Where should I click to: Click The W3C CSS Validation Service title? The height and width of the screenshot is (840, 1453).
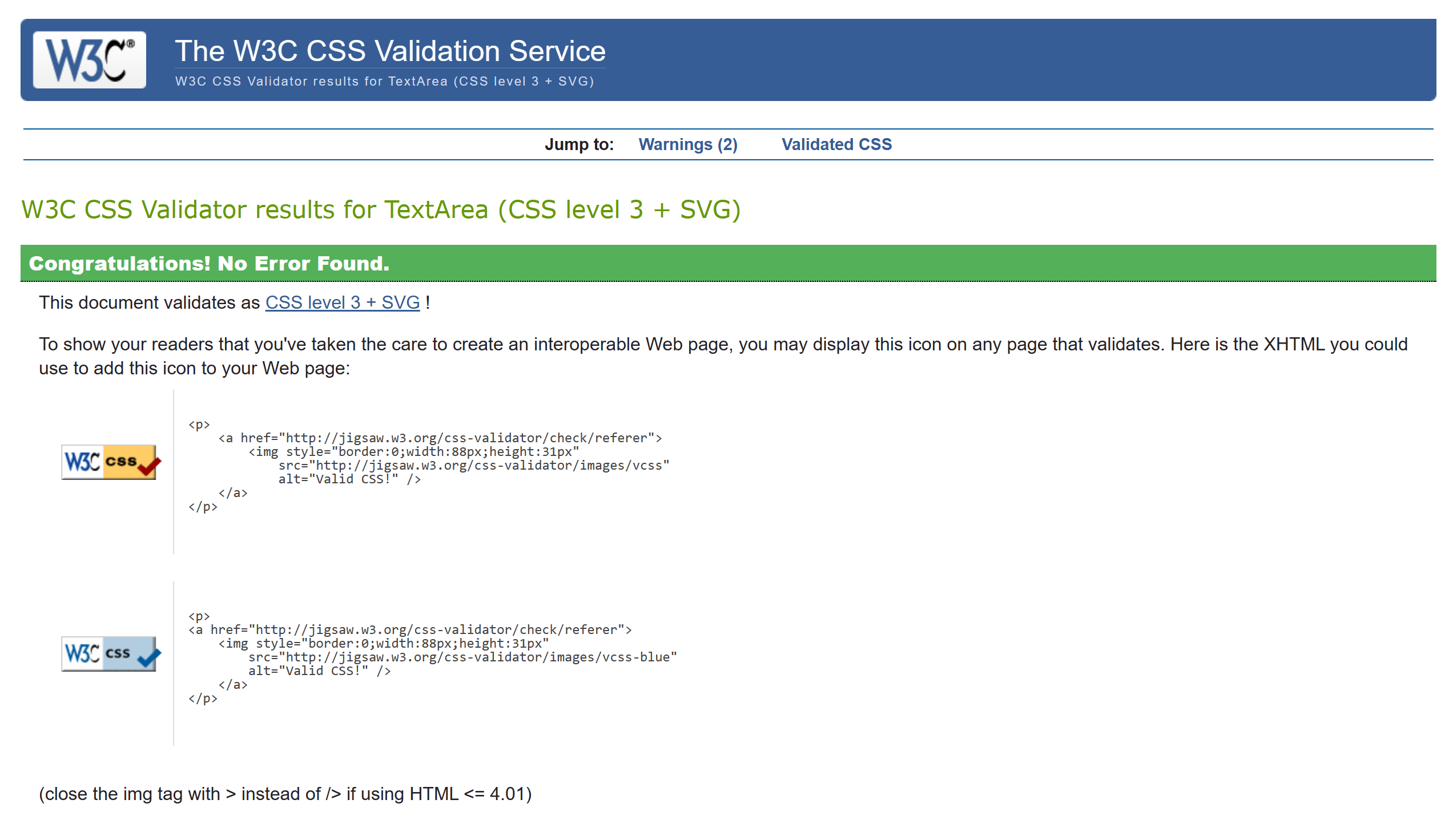pos(390,51)
